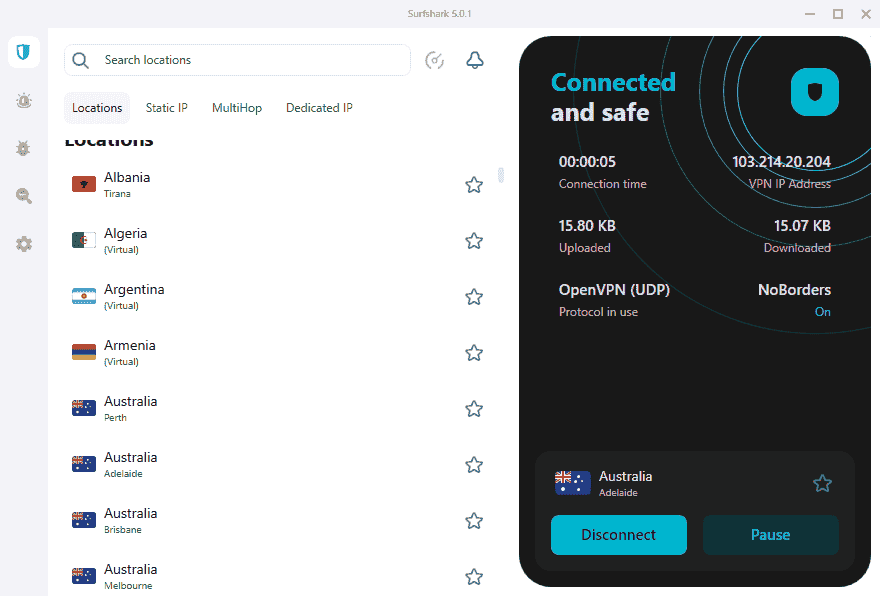The width and height of the screenshot is (880, 596).
Task: Click the connected Australia flag in the dark panel
Action: click(x=572, y=483)
